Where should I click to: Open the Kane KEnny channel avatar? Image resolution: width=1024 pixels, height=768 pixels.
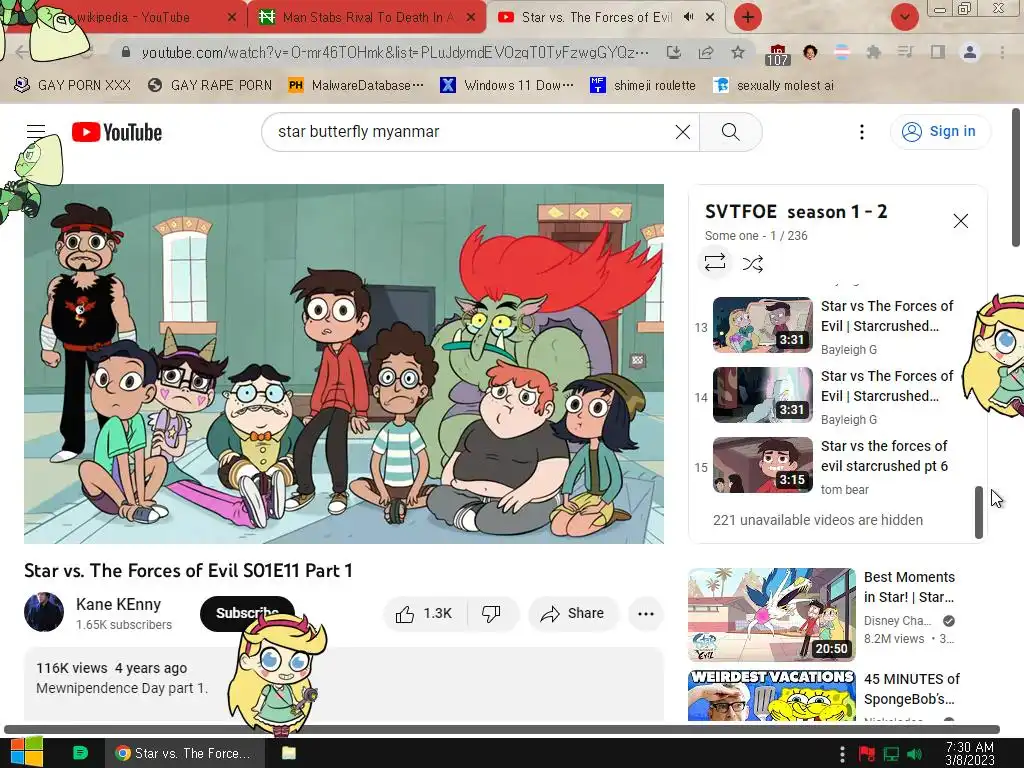[x=44, y=612]
